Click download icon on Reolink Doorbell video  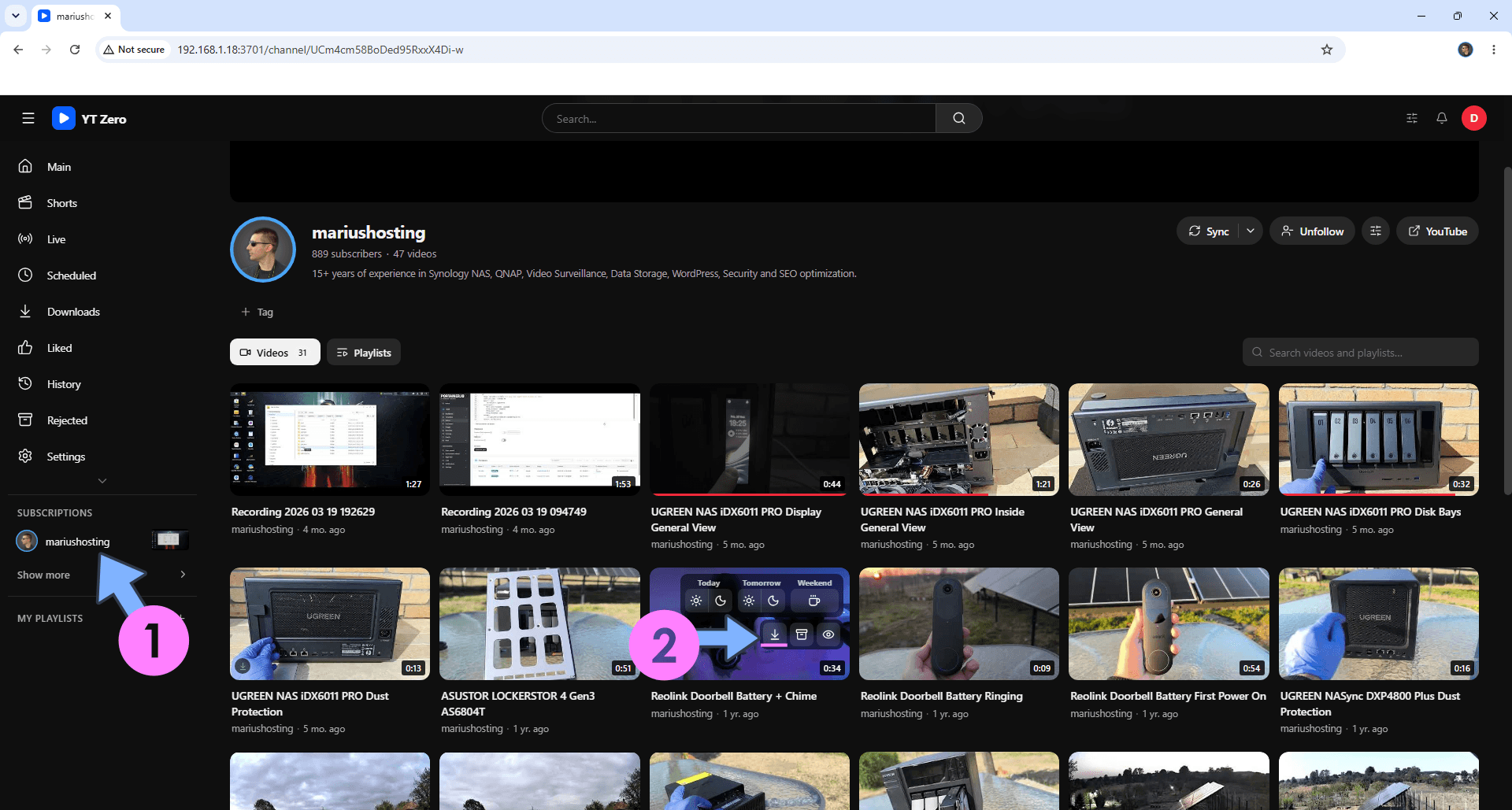(x=775, y=634)
